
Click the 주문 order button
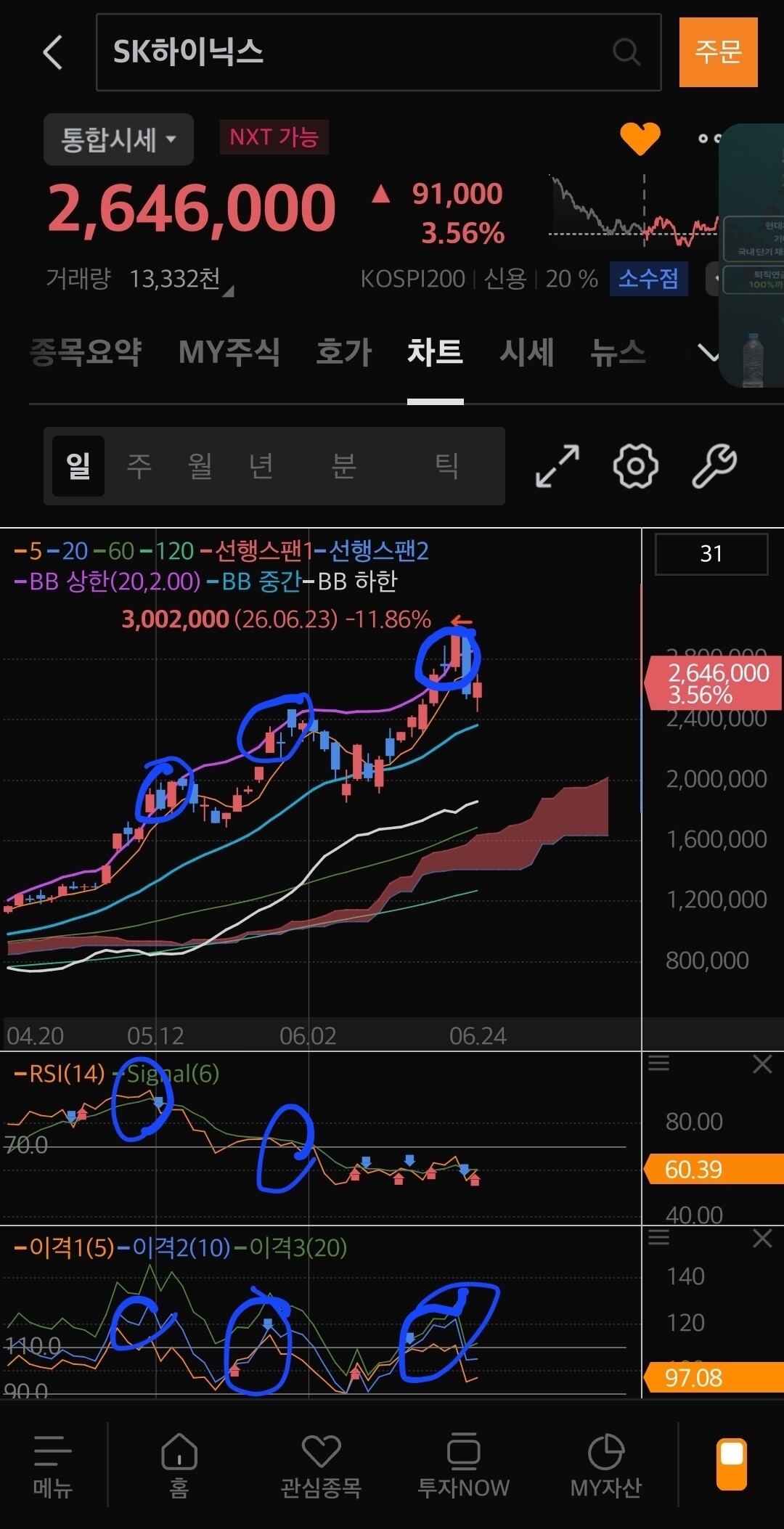(x=719, y=52)
